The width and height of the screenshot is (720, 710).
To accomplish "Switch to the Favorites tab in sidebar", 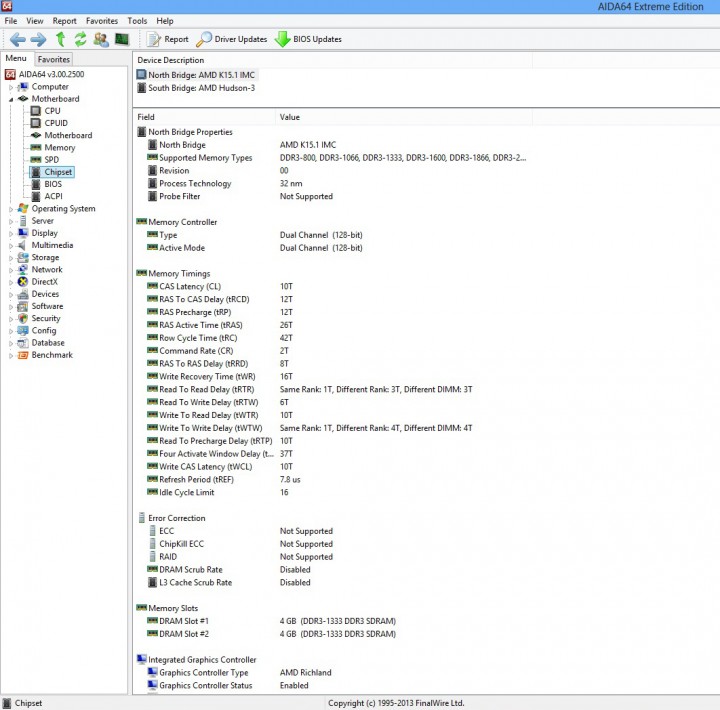I will pyautogui.click(x=54, y=59).
